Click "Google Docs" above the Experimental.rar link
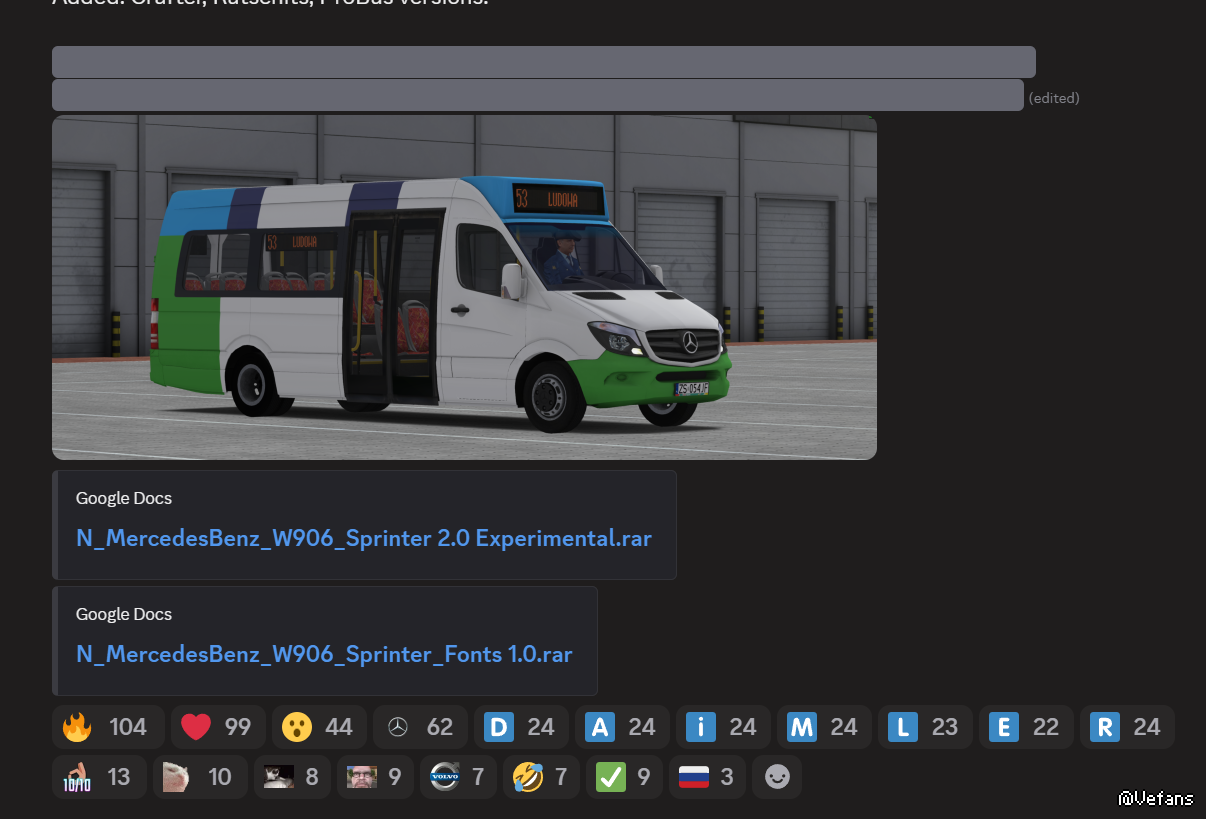The width and height of the screenshot is (1206, 819). coord(124,498)
